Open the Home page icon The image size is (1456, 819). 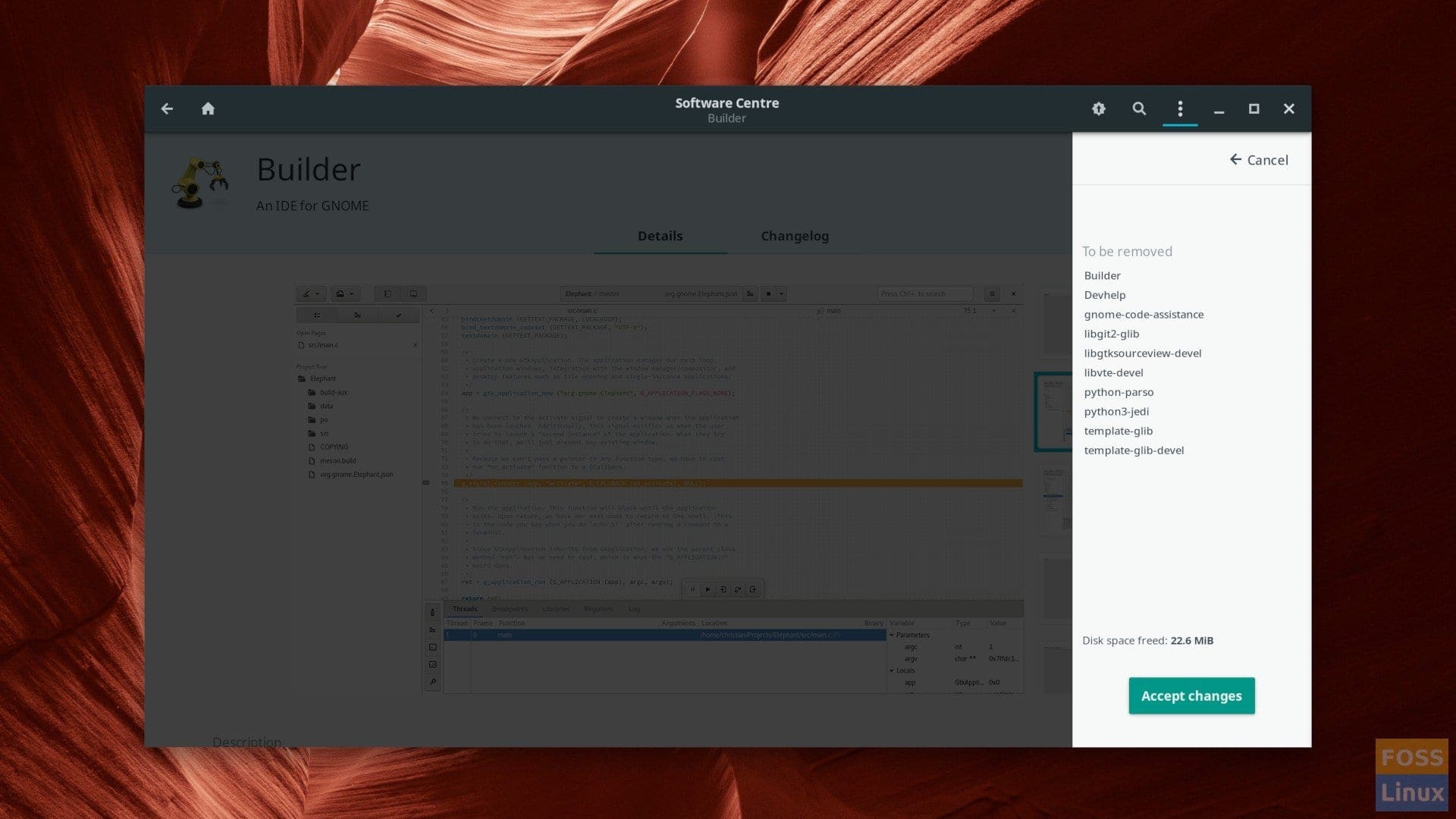208,108
